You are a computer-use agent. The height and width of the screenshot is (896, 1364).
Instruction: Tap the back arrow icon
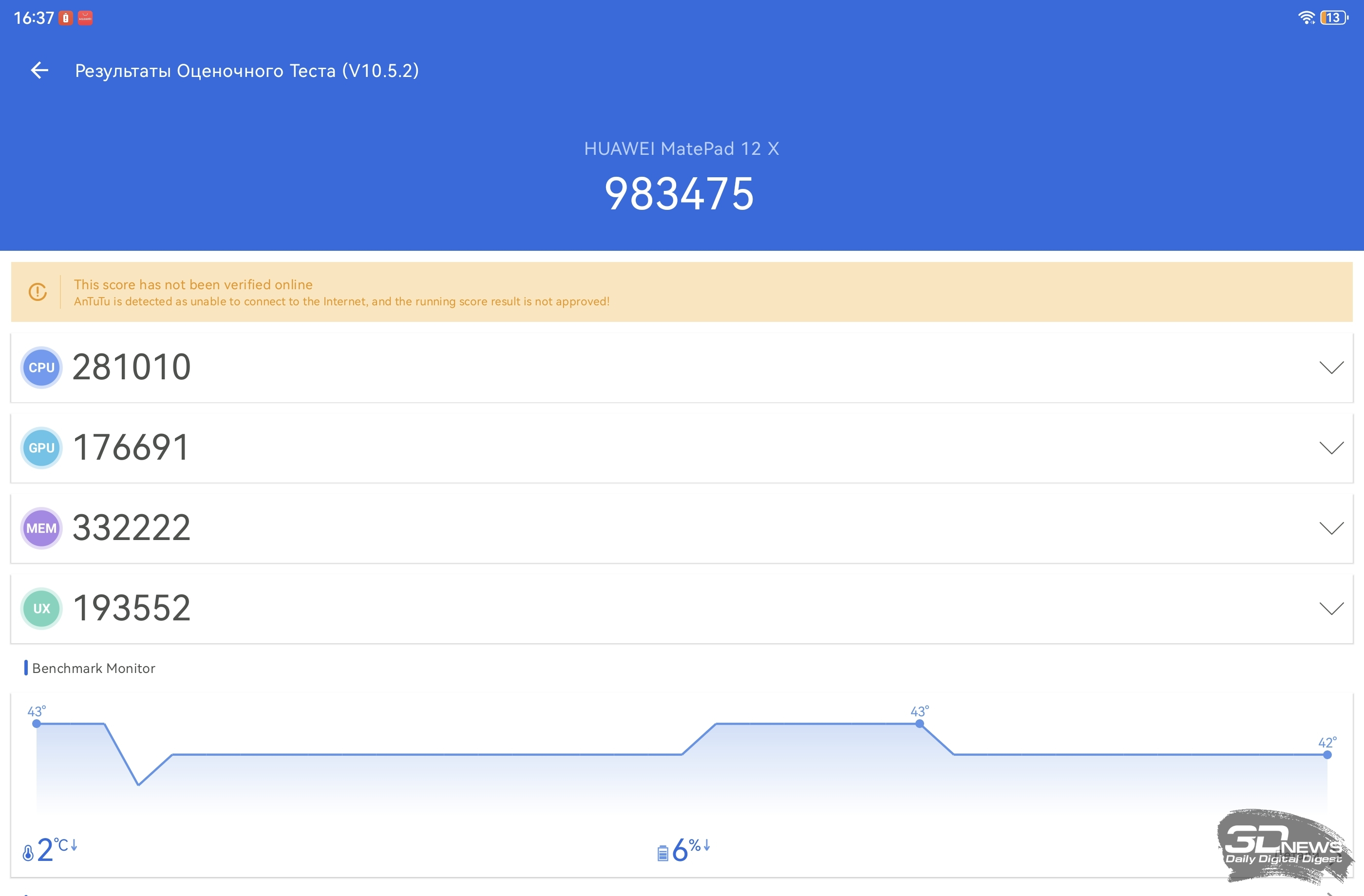[39, 71]
